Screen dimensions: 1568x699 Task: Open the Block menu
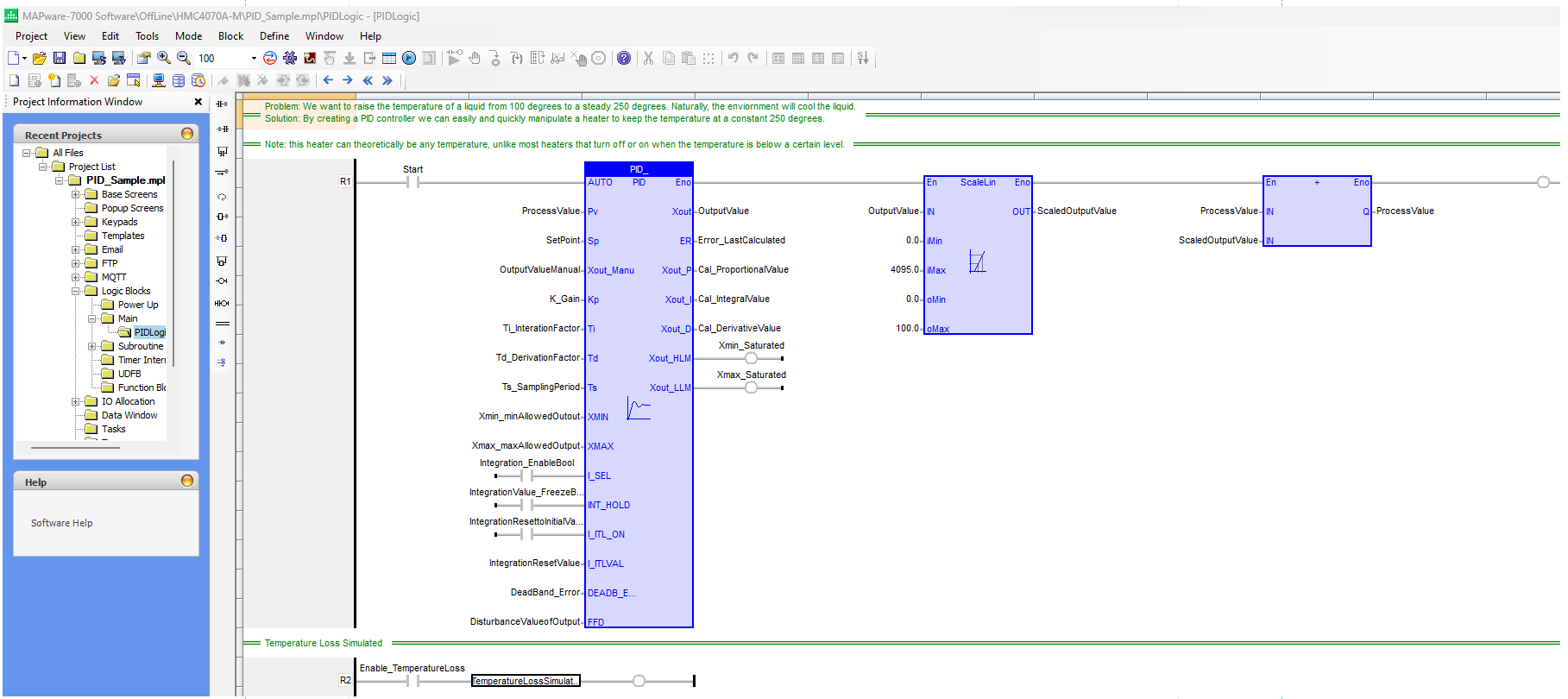click(230, 36)
